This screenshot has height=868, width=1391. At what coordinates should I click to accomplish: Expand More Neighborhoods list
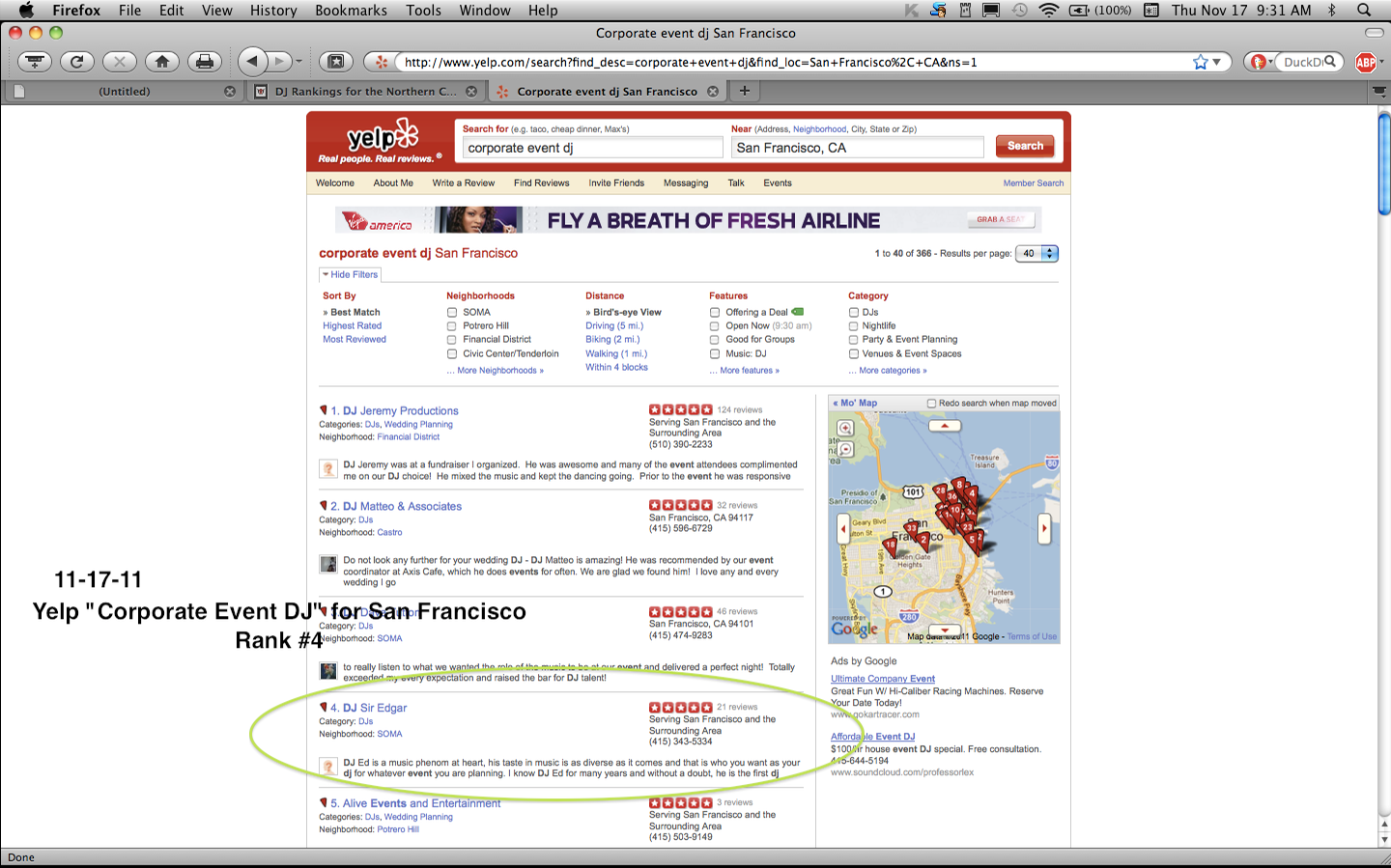(495, 371)
